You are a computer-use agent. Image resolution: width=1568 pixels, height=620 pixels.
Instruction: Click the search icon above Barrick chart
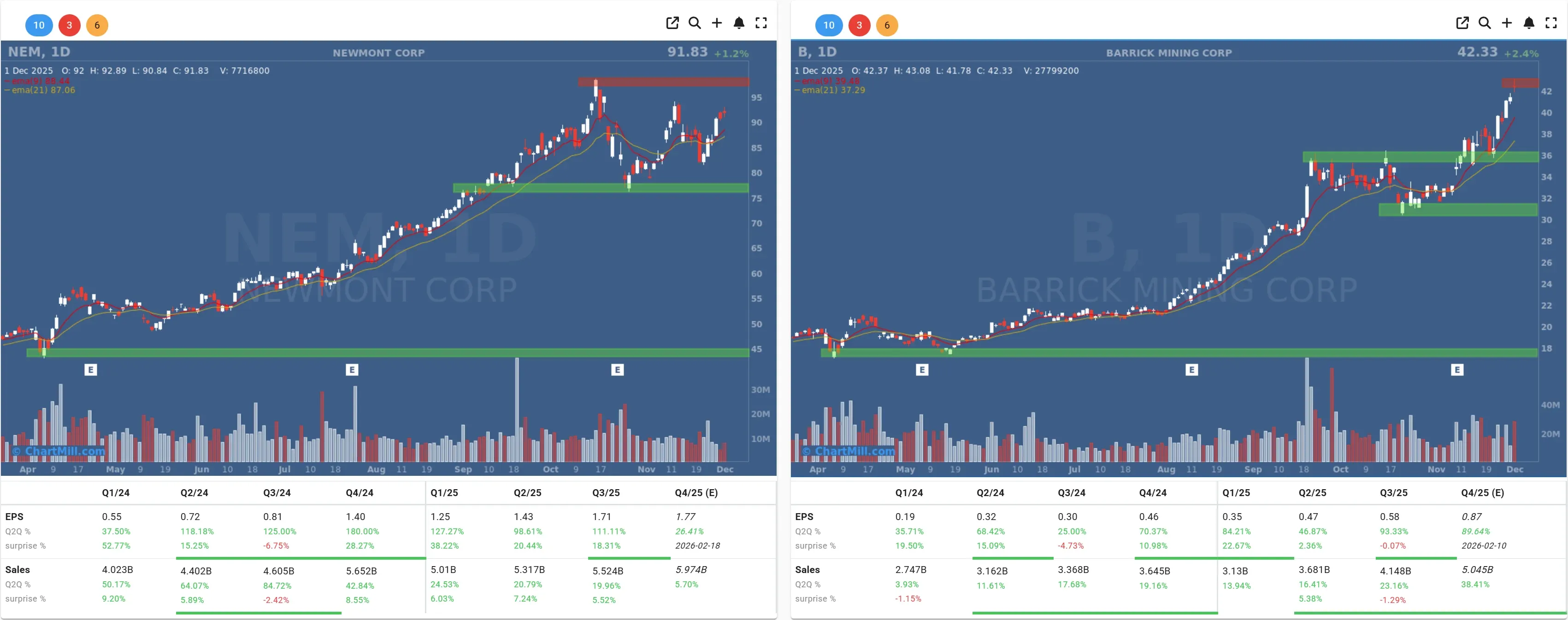point(1485,23)
